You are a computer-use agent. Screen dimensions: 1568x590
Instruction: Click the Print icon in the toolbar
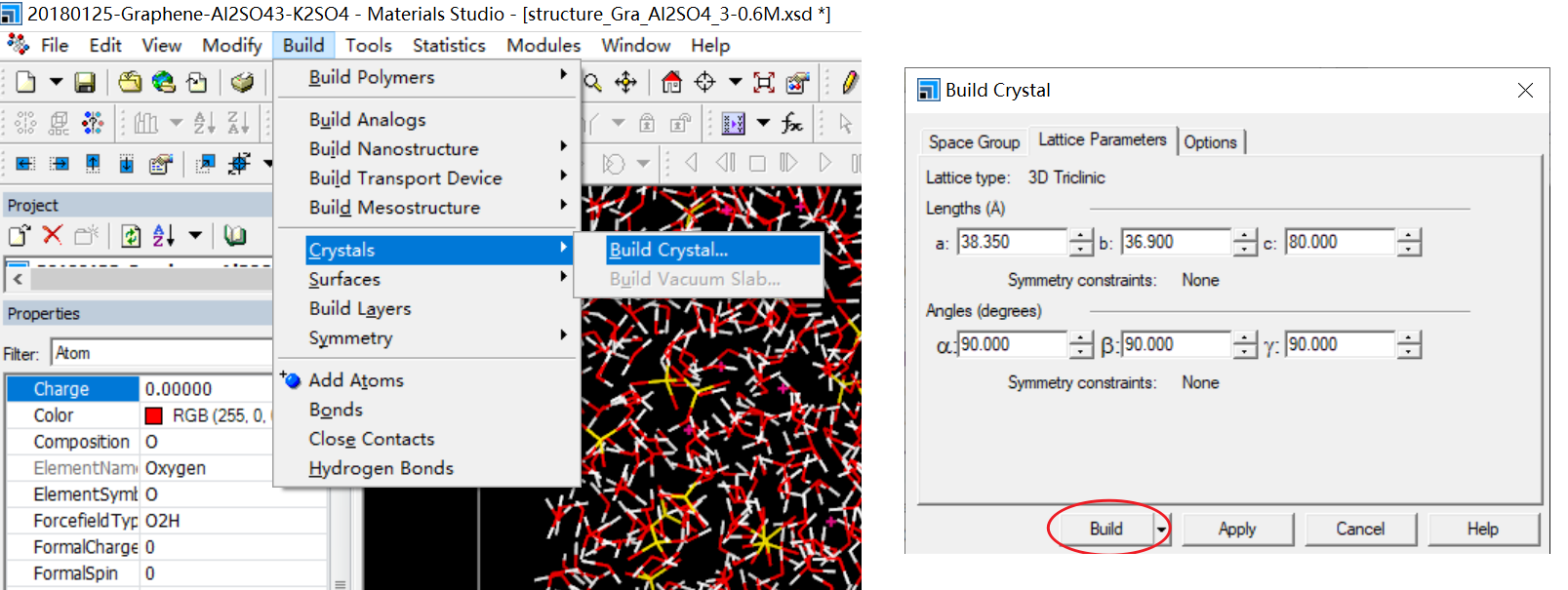point(242,82)
